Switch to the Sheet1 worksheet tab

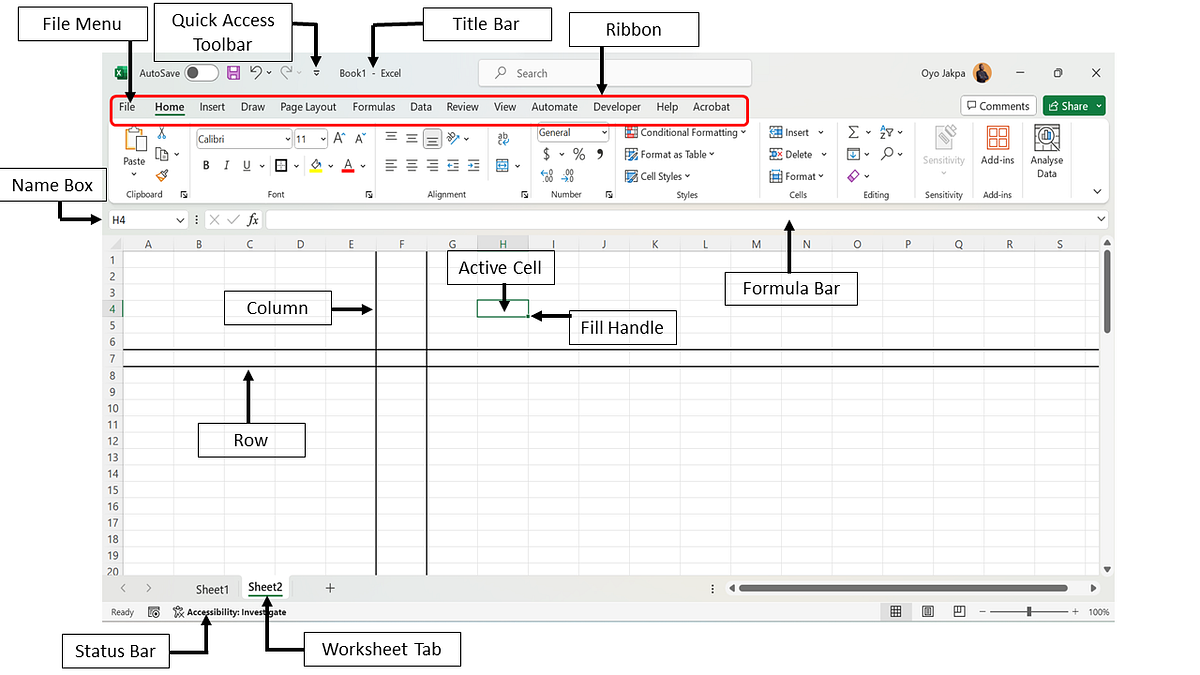tap(213, 588)
